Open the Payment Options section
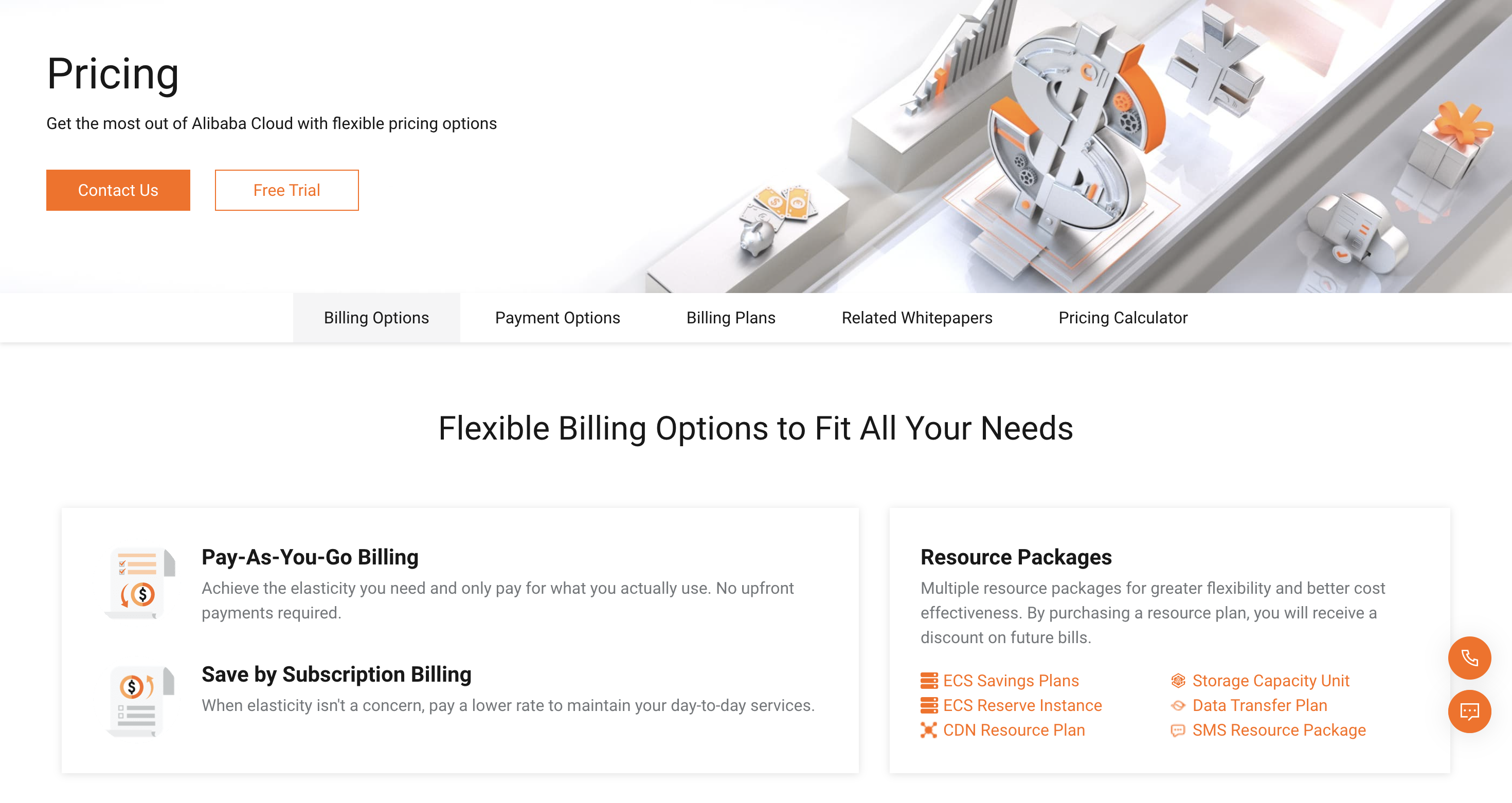This screenshot has width=1512, height=803. click(557, 318)
